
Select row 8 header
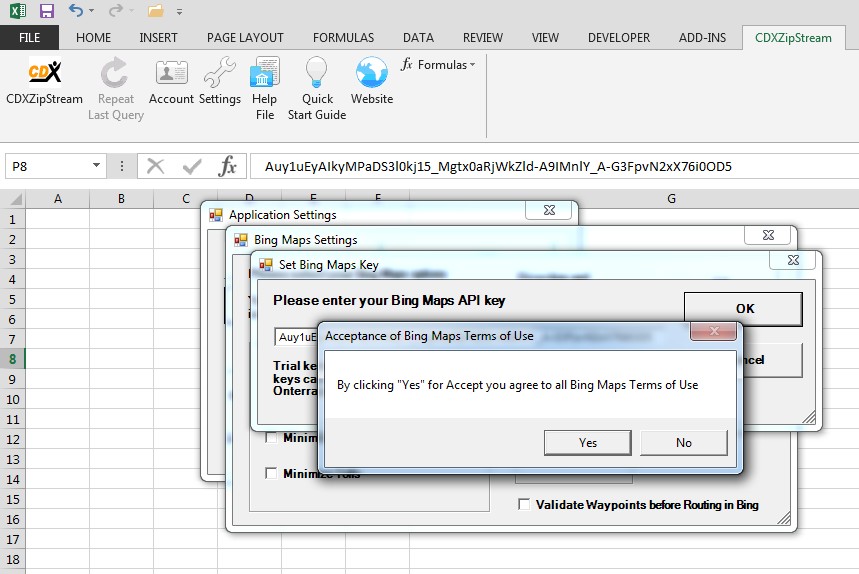(x=12, y=359)
